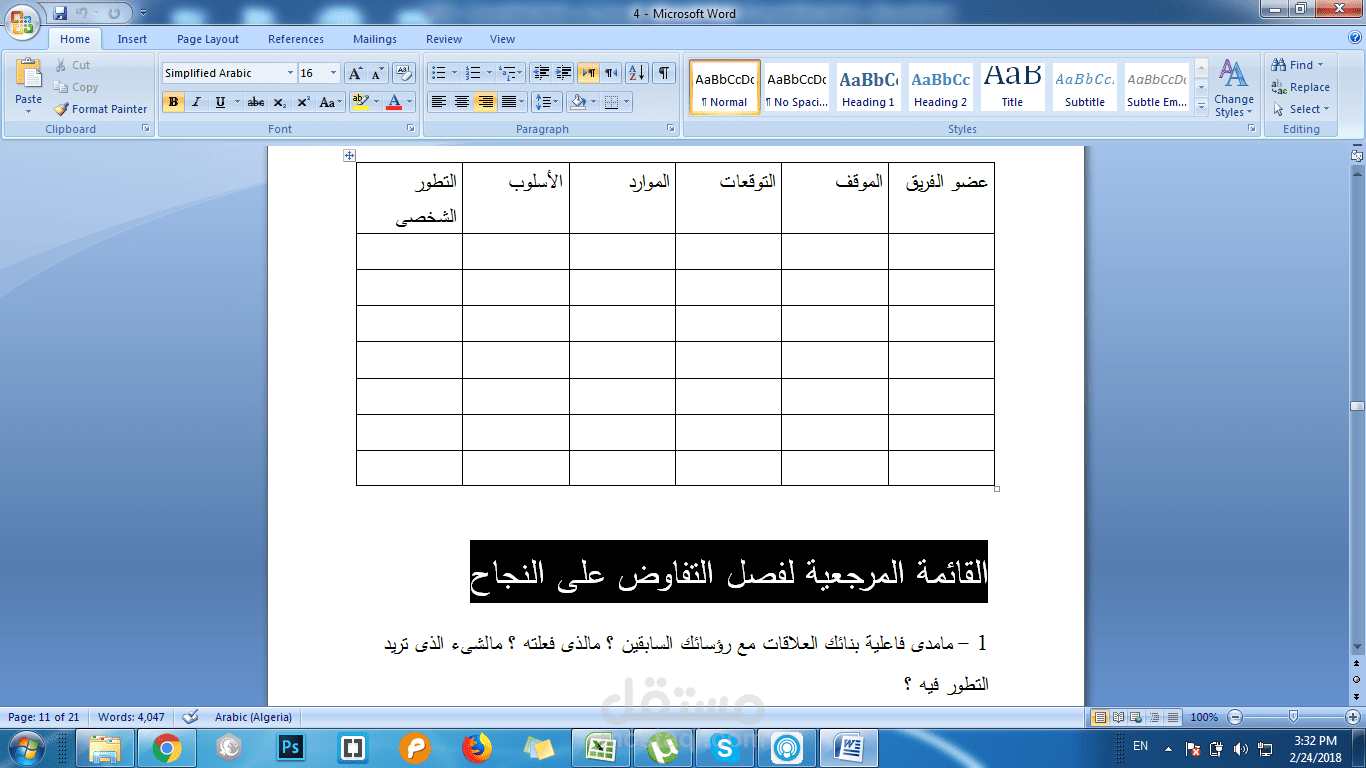The height and width of the screenshot is (768, 1366).
Task: Open the font size dropdown
Action: (x=334, y=73)
